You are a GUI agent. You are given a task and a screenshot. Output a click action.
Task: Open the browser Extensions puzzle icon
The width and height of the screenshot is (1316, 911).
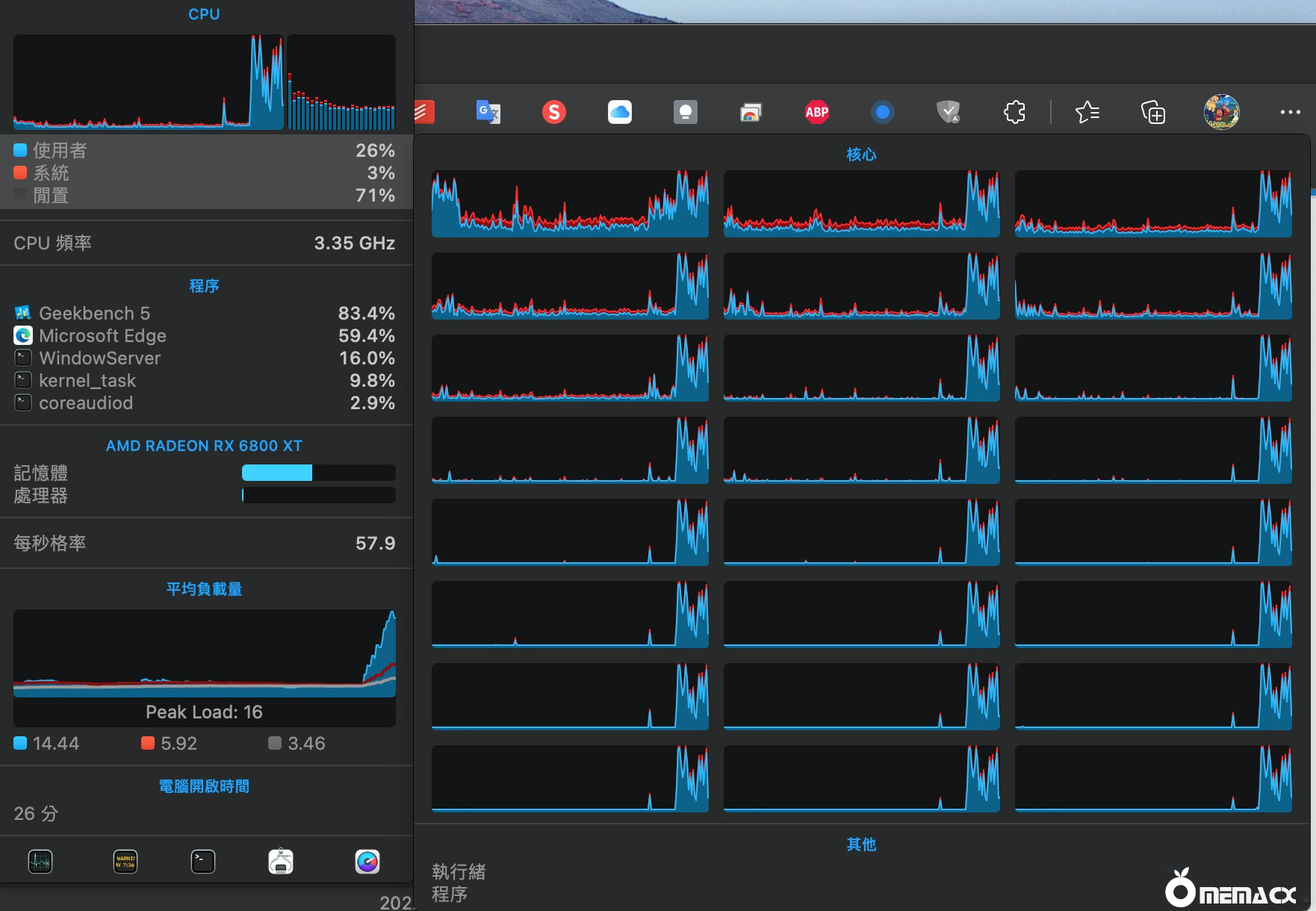pos(1014,112)
